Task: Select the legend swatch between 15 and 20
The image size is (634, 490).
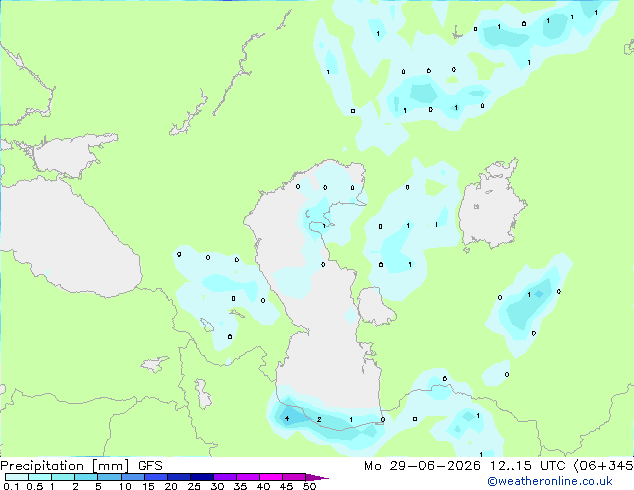Action: 155,477
